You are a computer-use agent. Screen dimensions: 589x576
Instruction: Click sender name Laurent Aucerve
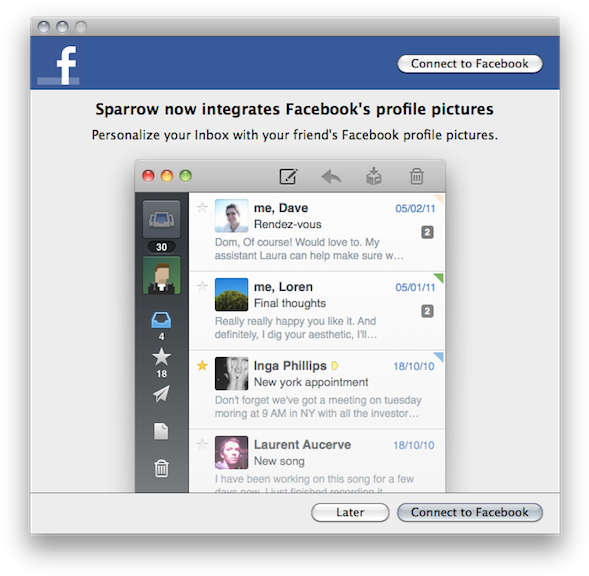302,444
